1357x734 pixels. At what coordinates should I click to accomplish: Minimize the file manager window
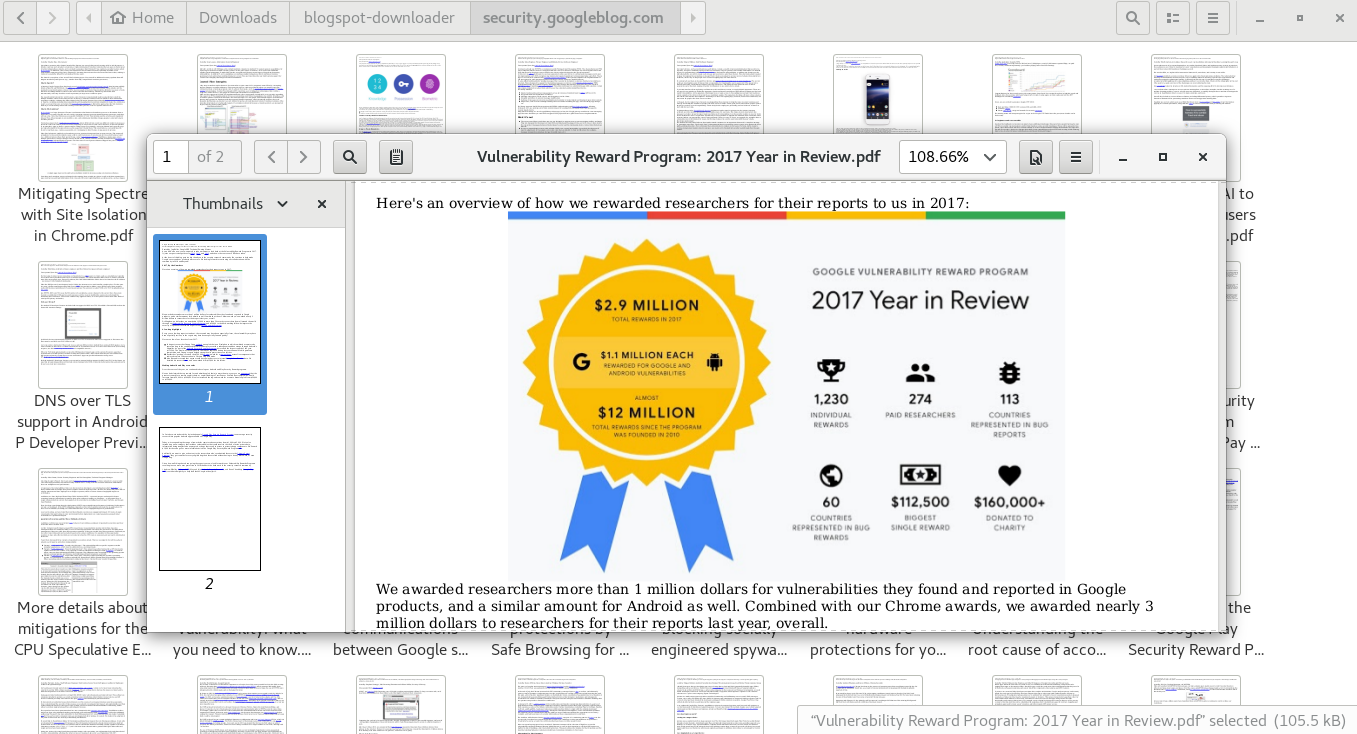1260,18
